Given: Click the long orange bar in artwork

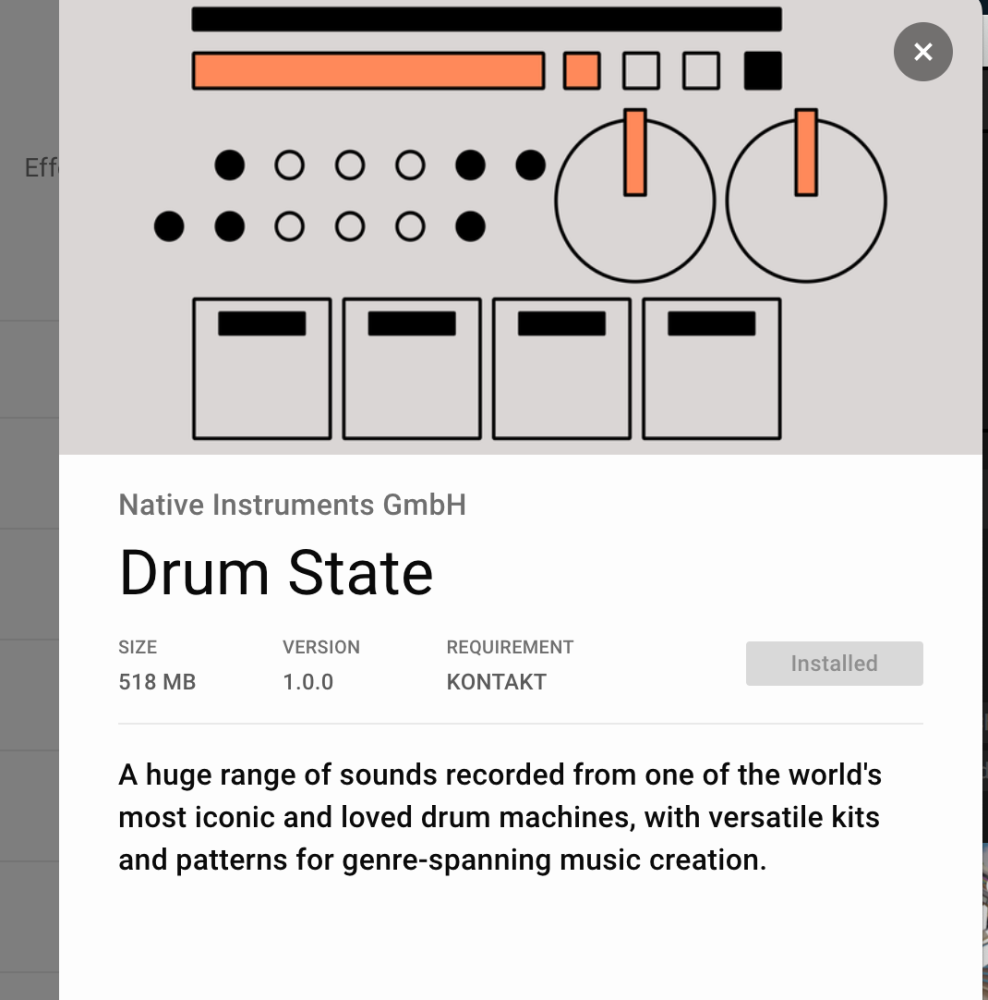Looking at the screenshot, I should tap(369, 71).
